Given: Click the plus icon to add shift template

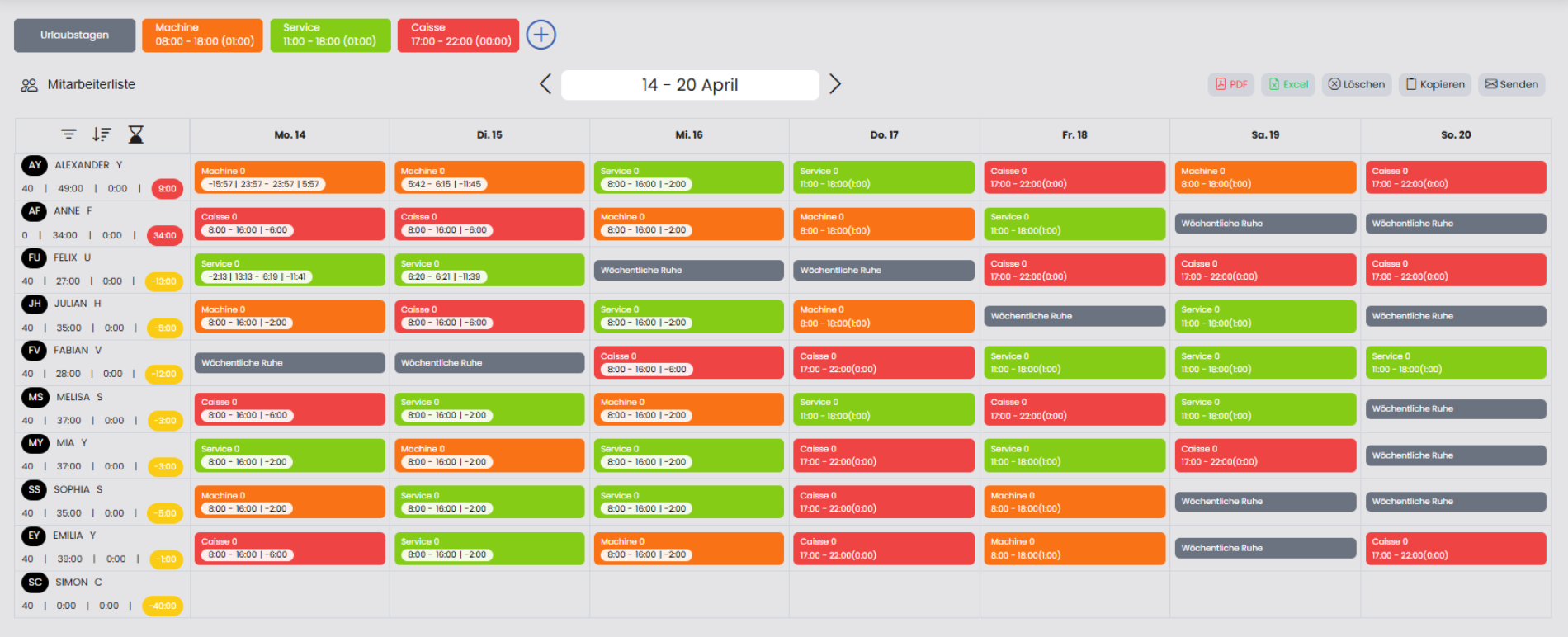Looking at the screenshot, I should (x=541, y=35).
